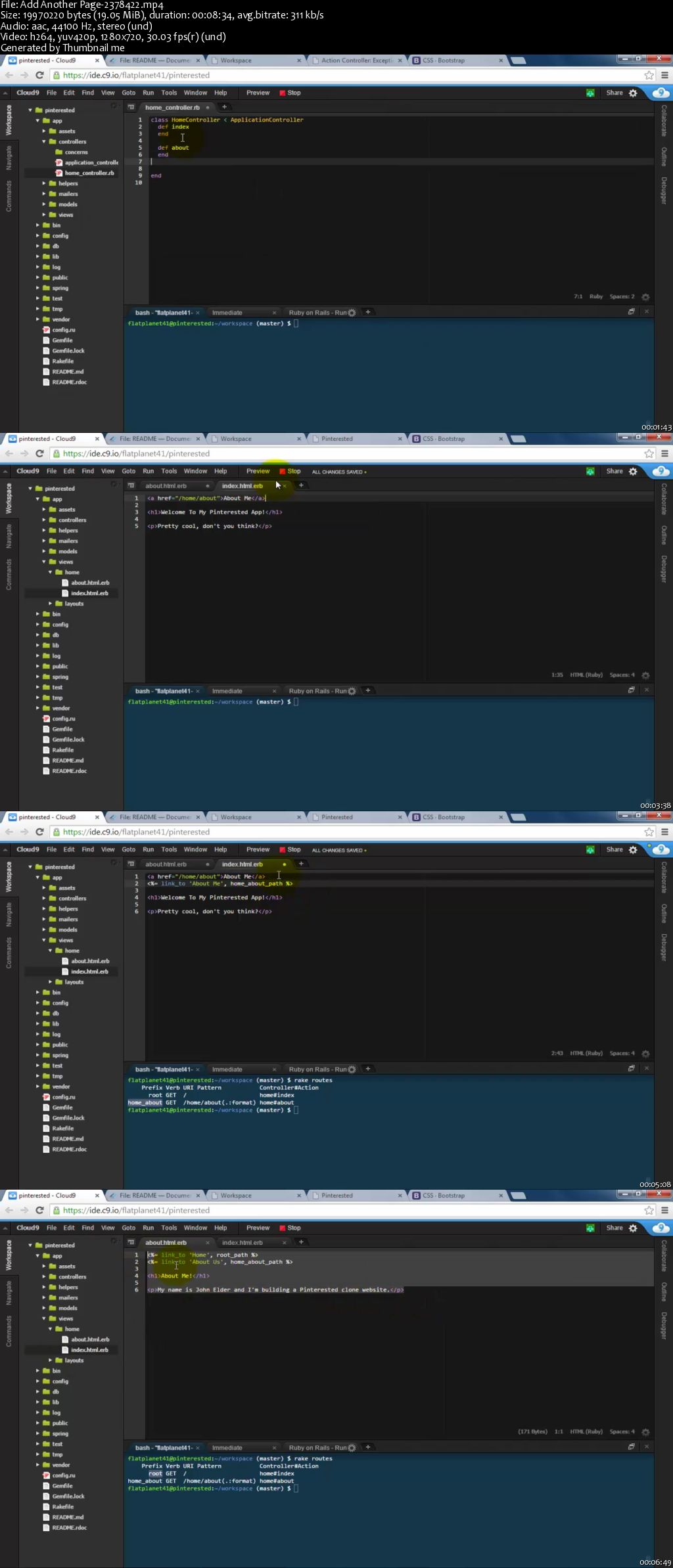This screenshot has height=1568, width=673.
Task: Open Chrome hamburger menu in the 00:05:08 frame
Action: 664,832
